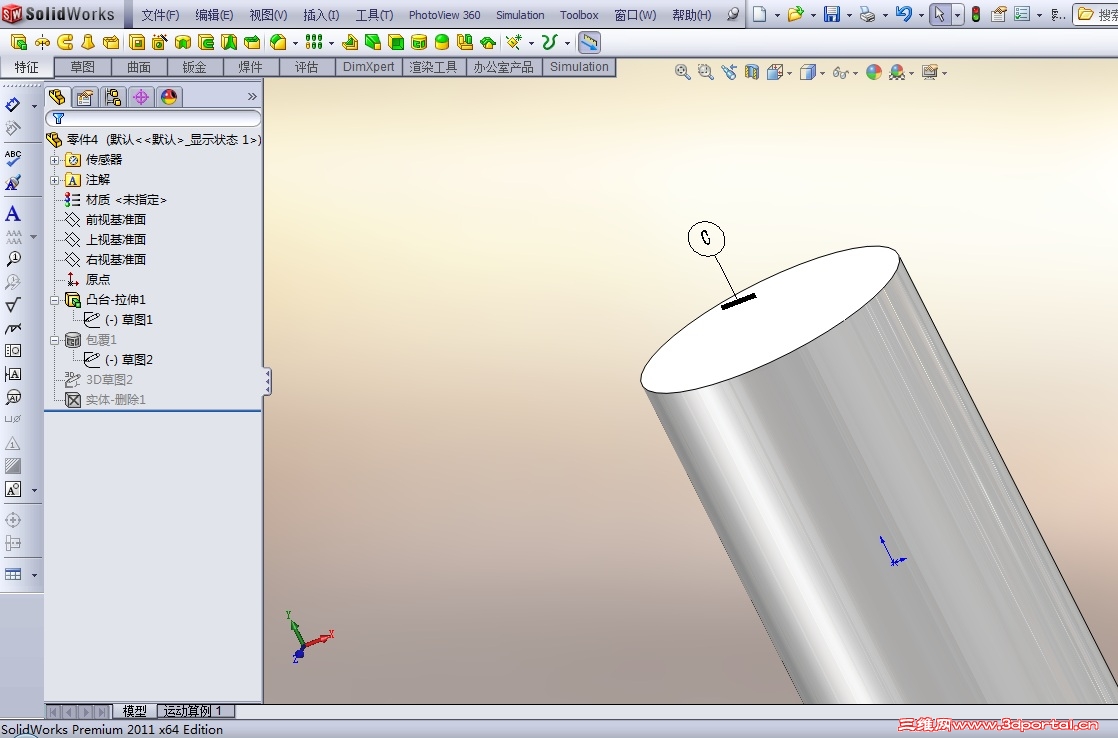Select 前视基准面 in the feature tree
This screenshot has height=738, width=1118.
116,220
